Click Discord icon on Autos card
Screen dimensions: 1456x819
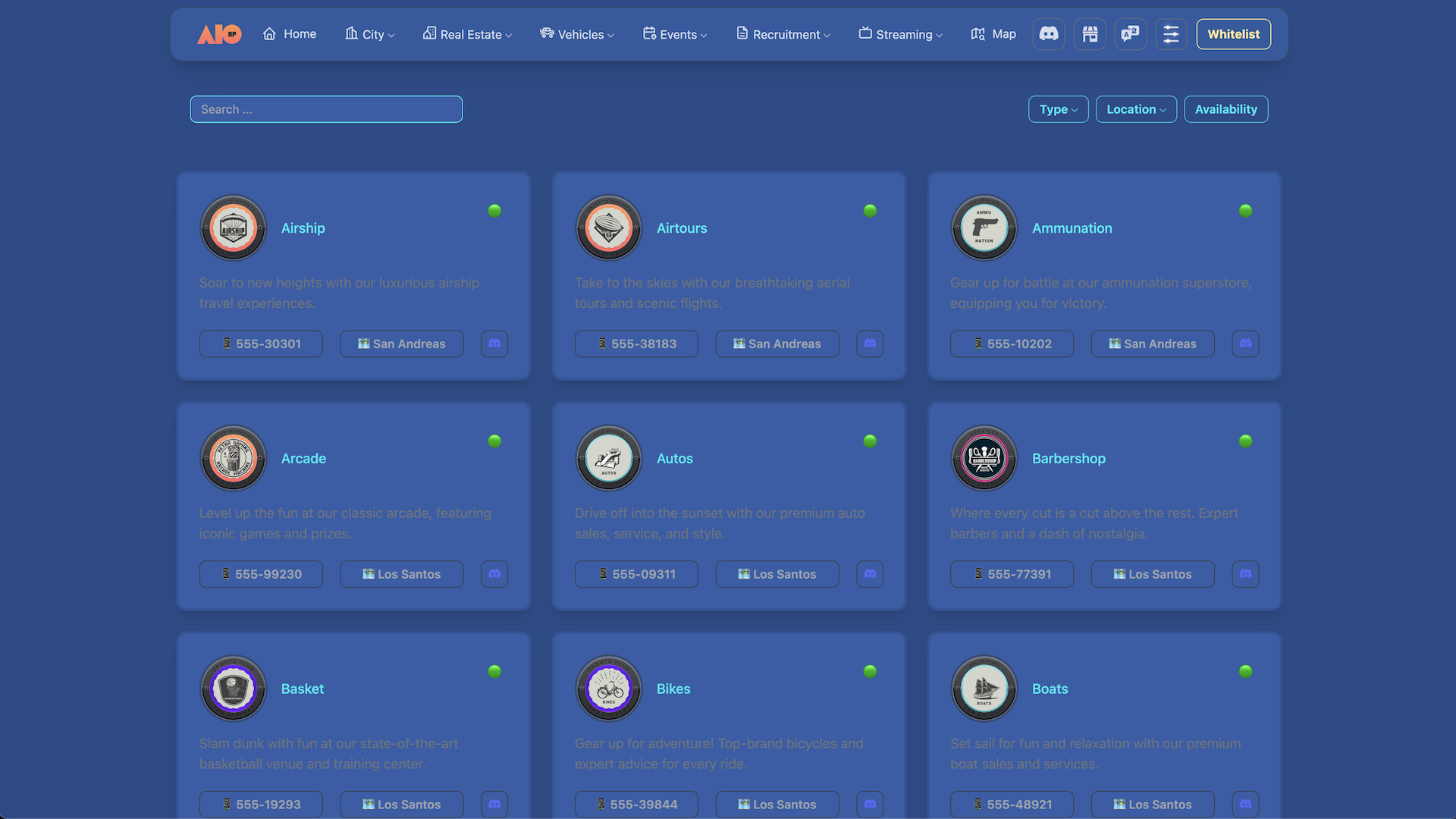click(870, 574)
